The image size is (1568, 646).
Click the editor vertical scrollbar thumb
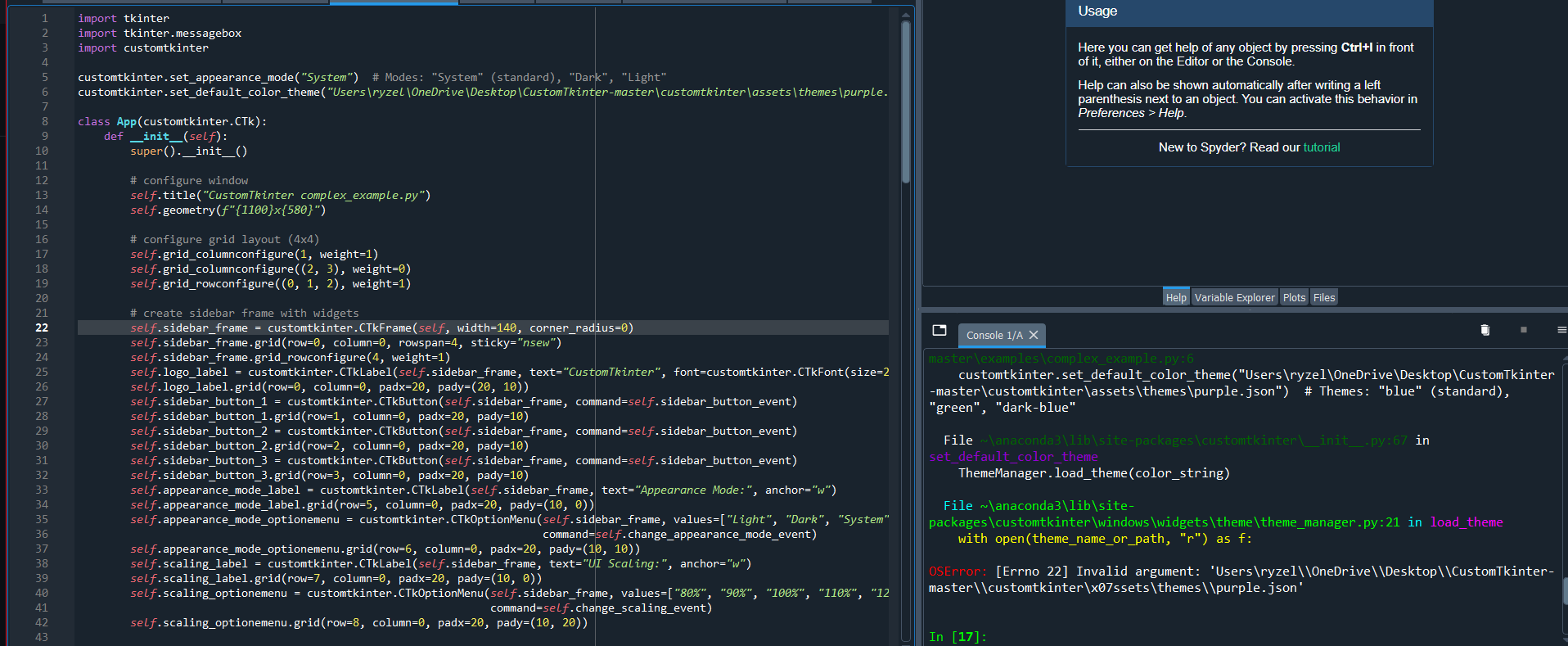[x=905, y=102]
